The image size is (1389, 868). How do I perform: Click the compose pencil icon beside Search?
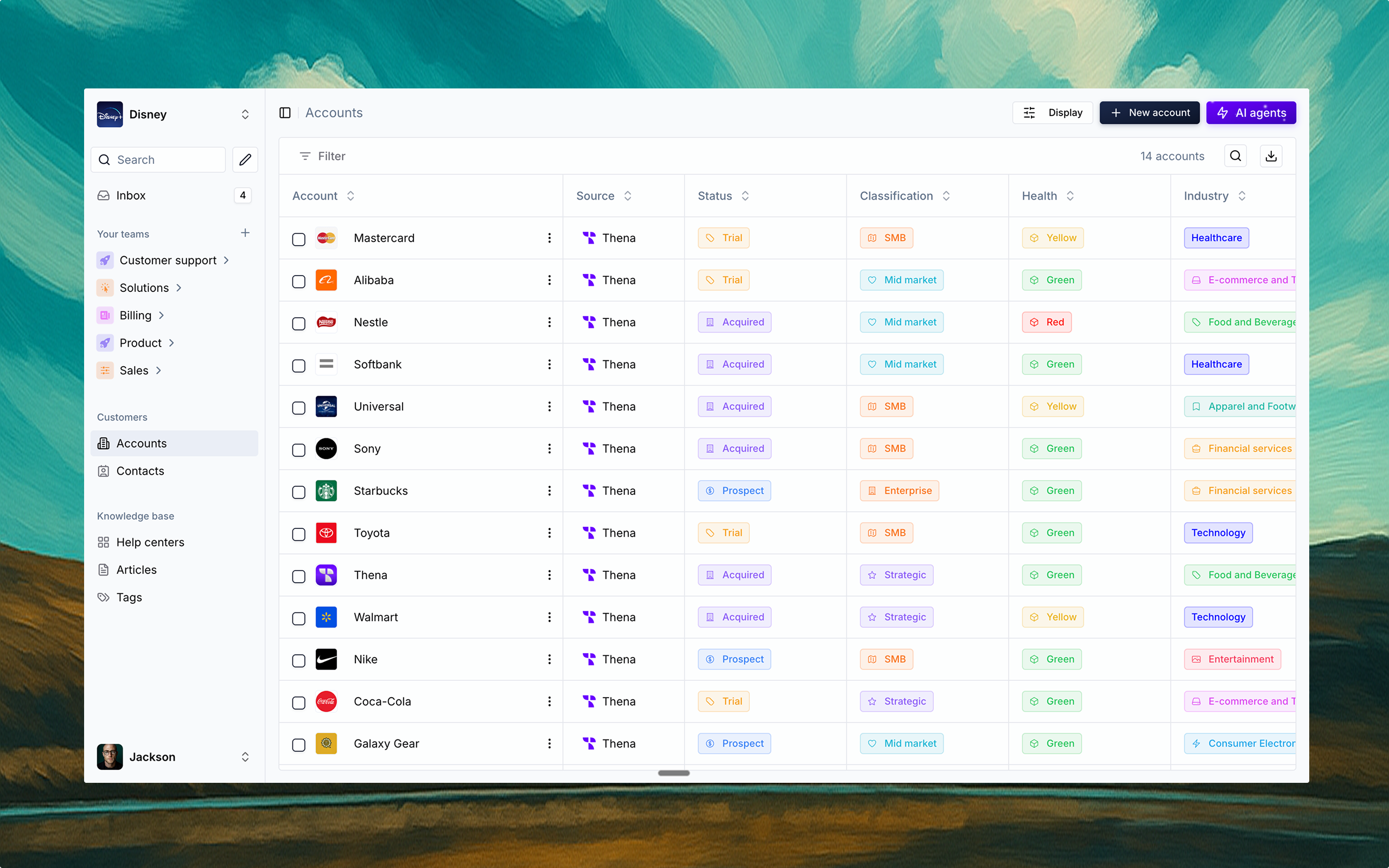point(245,159)
